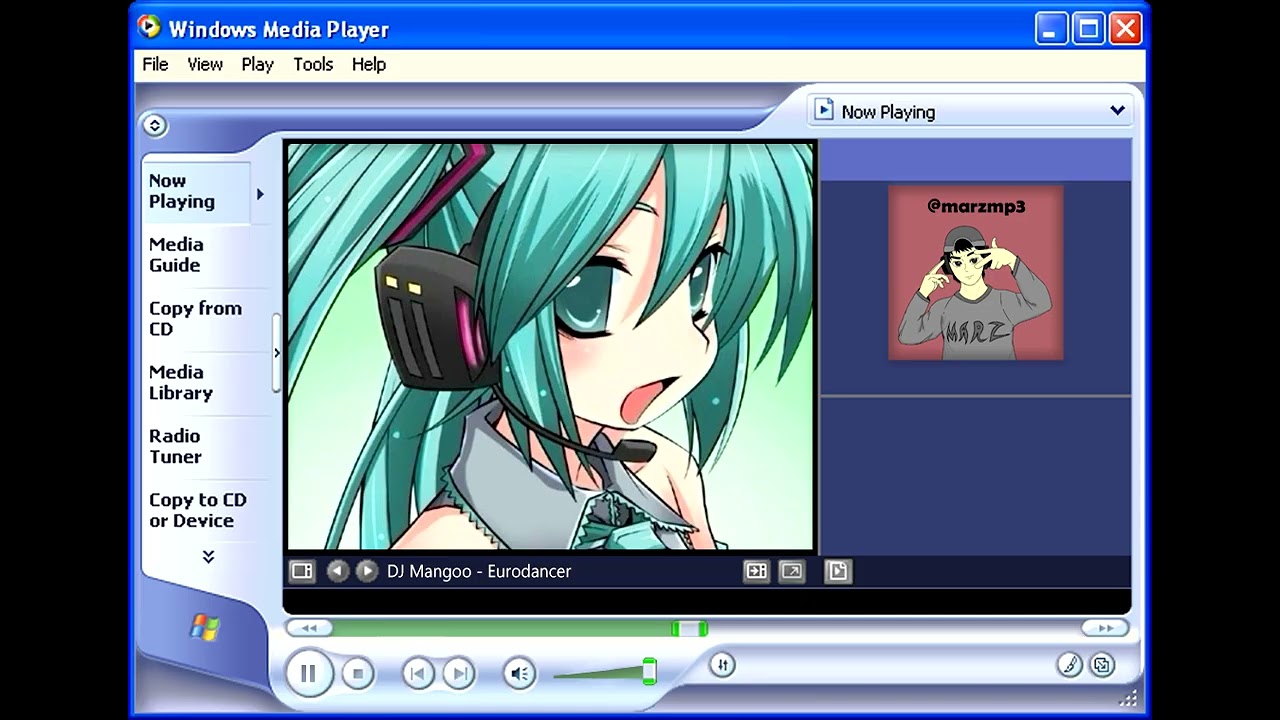Maximize the Windows Media Player window
This screenshot has height=720, width=1280.
pos(1088,28)
